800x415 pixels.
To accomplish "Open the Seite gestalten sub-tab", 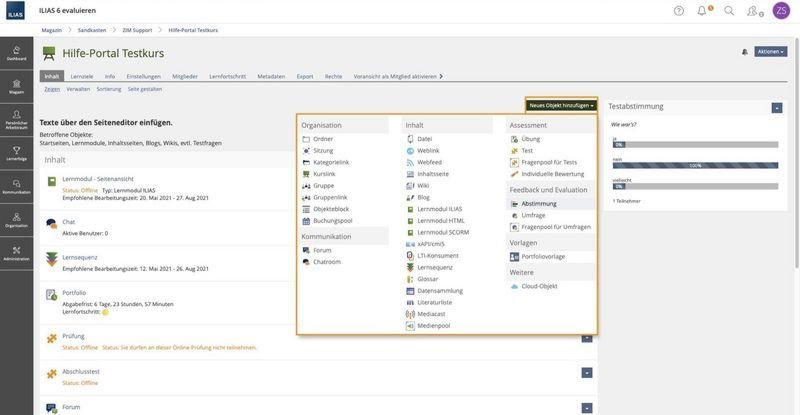I will [145, 89].
